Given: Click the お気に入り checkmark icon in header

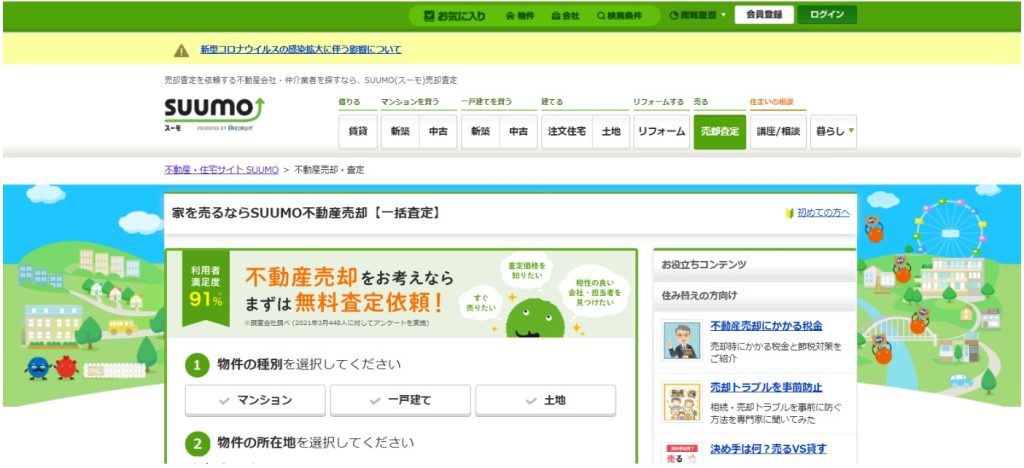Looking at the screenshot, I should pos(429,16).
